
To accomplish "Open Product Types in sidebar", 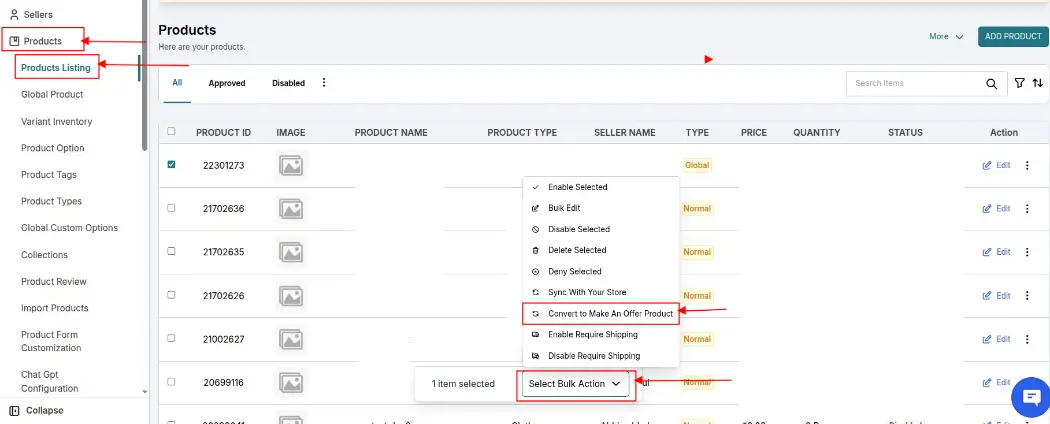I will coord(51,201).
